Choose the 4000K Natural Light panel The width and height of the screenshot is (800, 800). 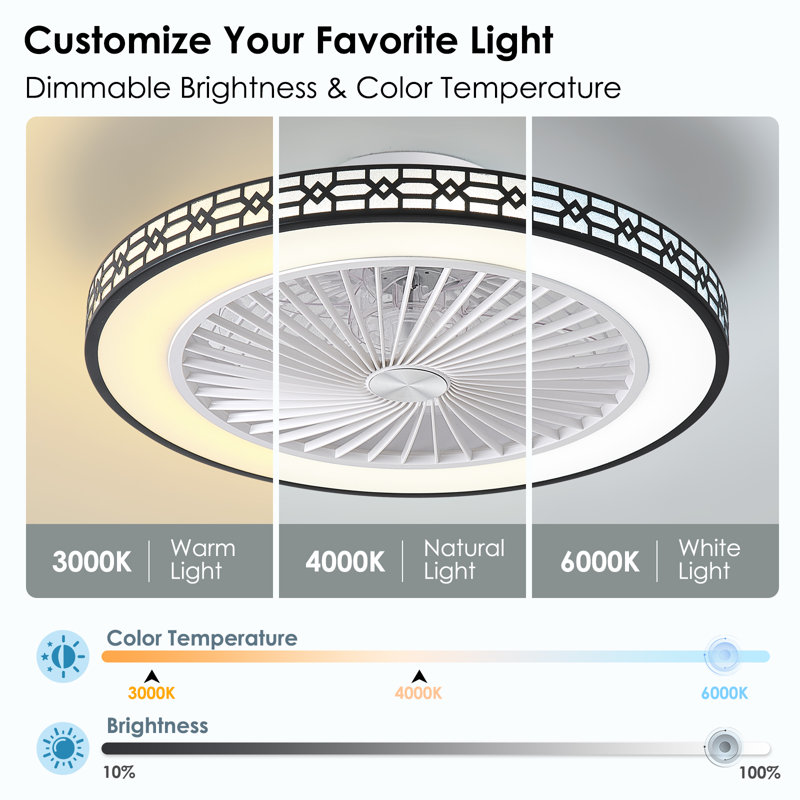coord(403,561)
